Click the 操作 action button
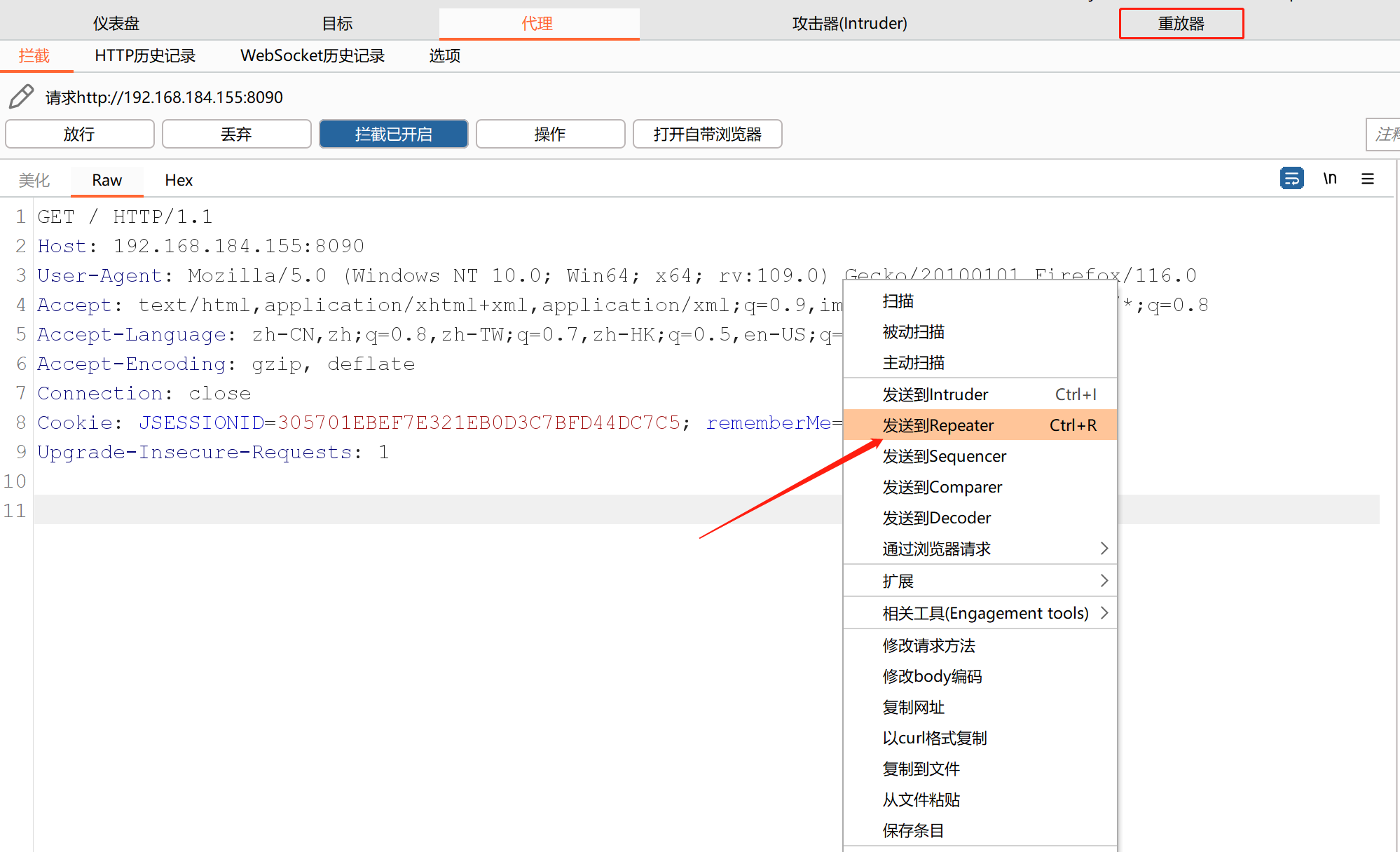 550,134
